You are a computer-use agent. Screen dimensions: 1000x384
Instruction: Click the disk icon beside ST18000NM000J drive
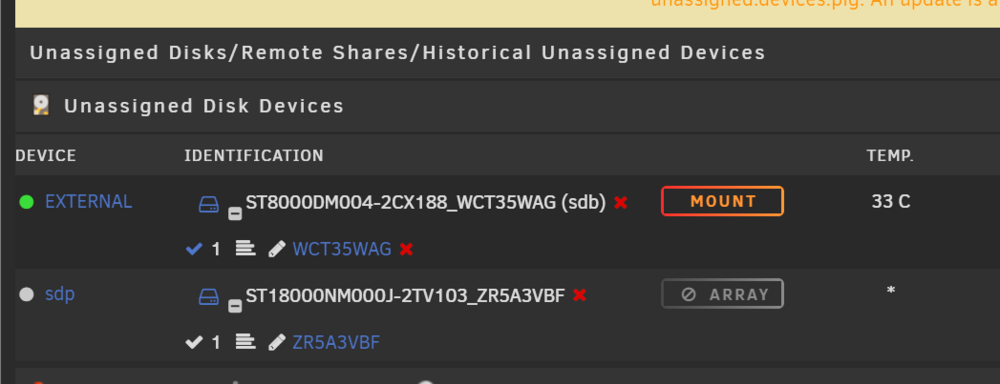(x=209, y=297)
